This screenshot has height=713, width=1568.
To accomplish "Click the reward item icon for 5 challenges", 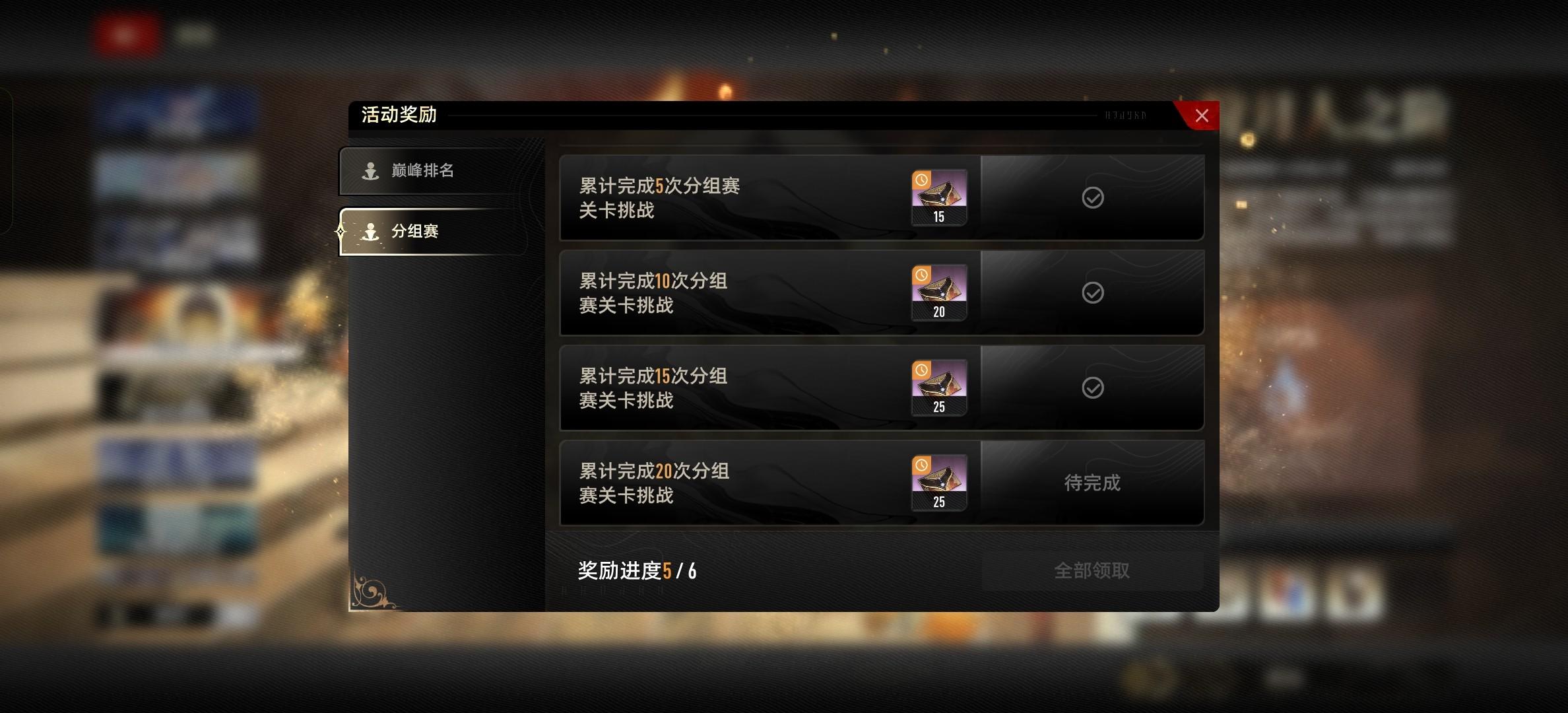I will coord(939,197).
